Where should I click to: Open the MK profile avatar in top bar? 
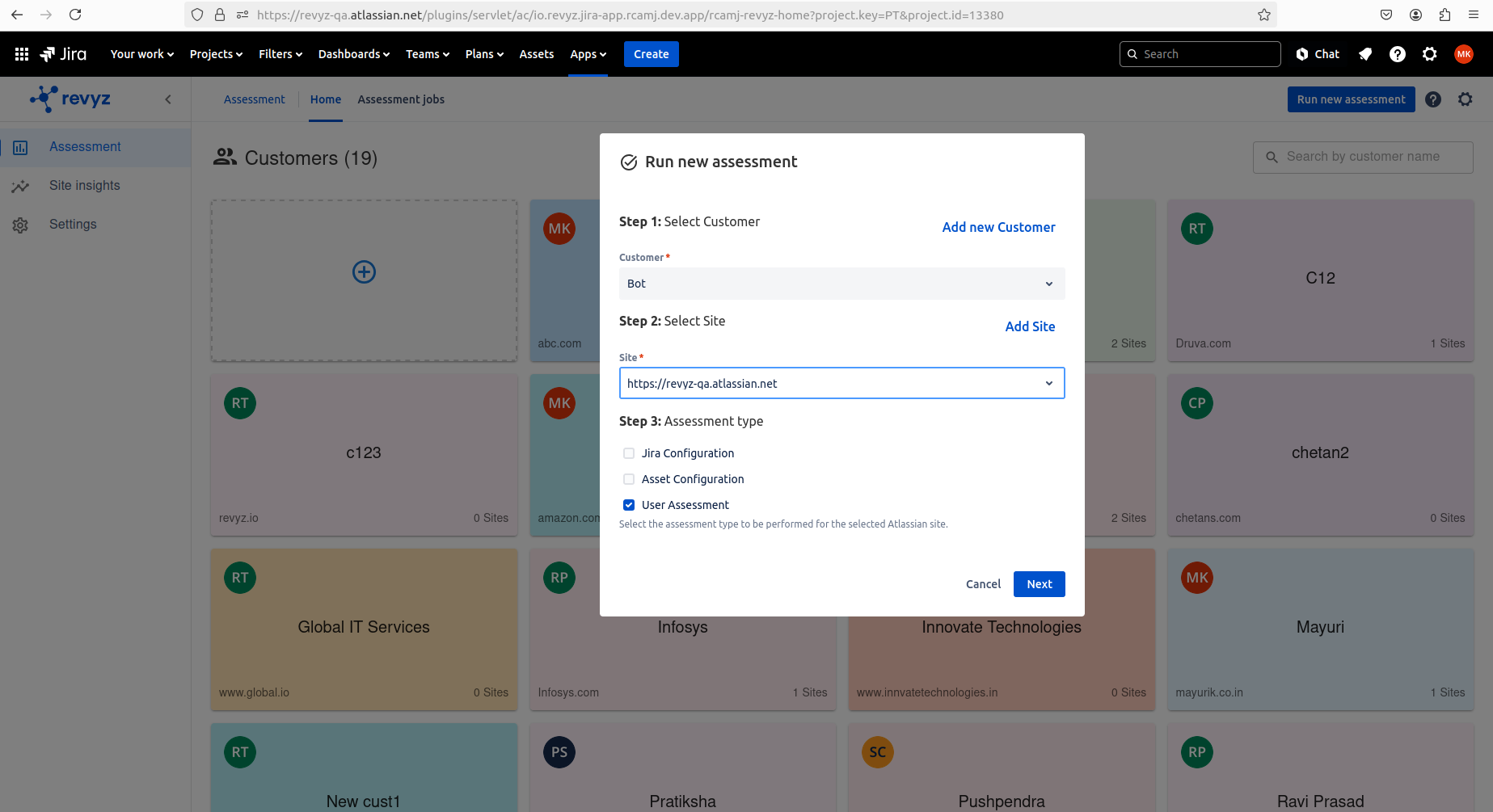coord(1464,54)
